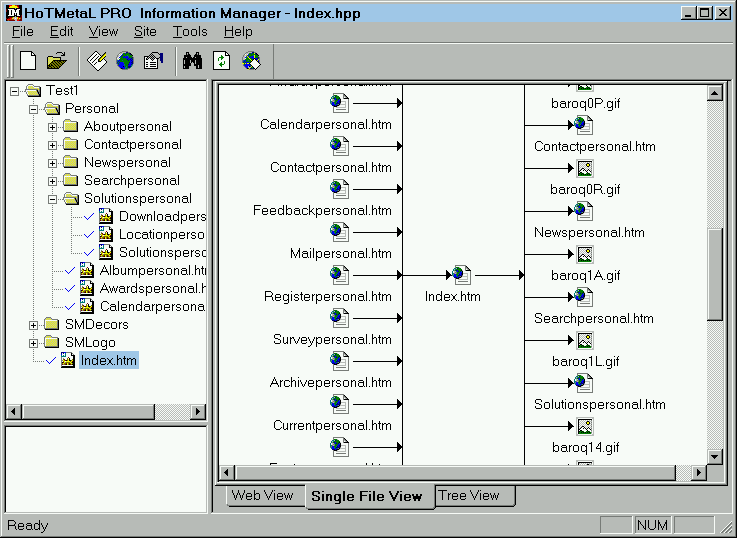This screenshot has width=737, height=538.
Task: Click the tree panel horizontal scrollbar thumb
Action: tap(87, 412)
